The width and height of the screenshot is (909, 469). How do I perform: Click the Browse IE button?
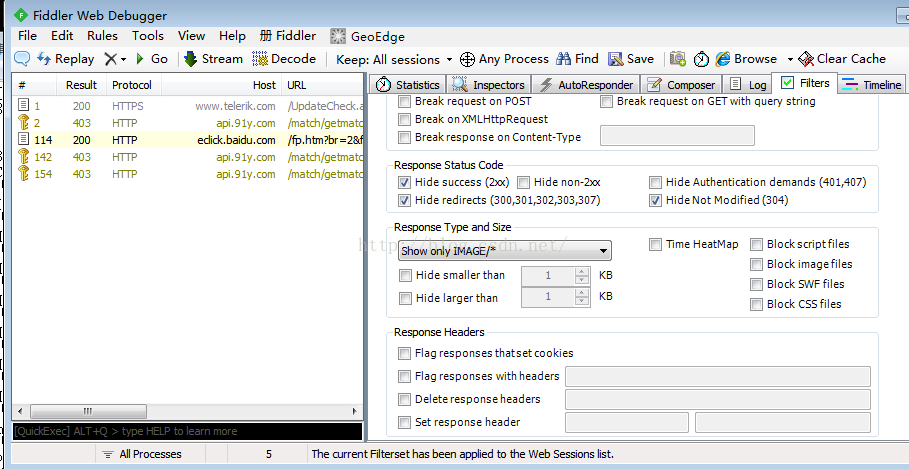point(746,59)
